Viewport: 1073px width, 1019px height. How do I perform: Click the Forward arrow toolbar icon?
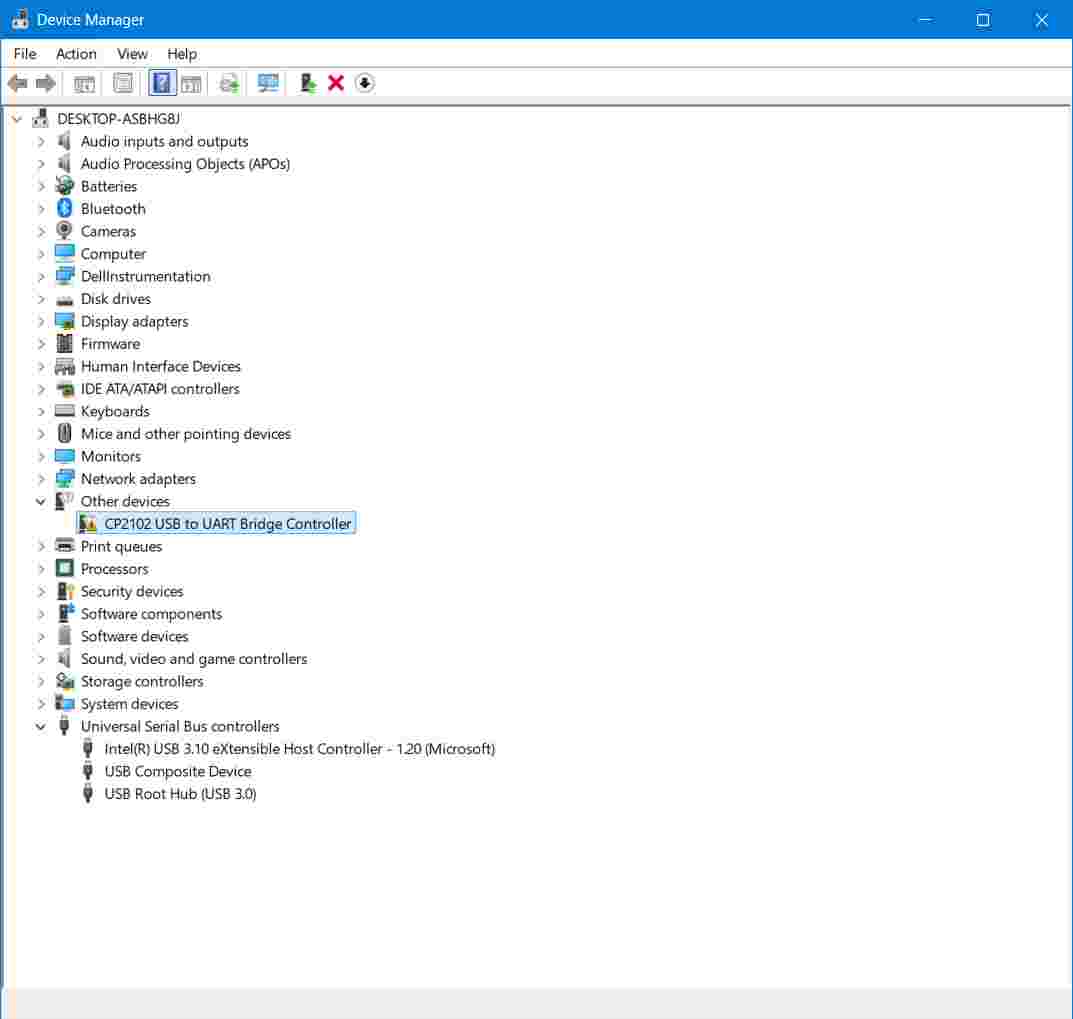(x=46, y=83)
